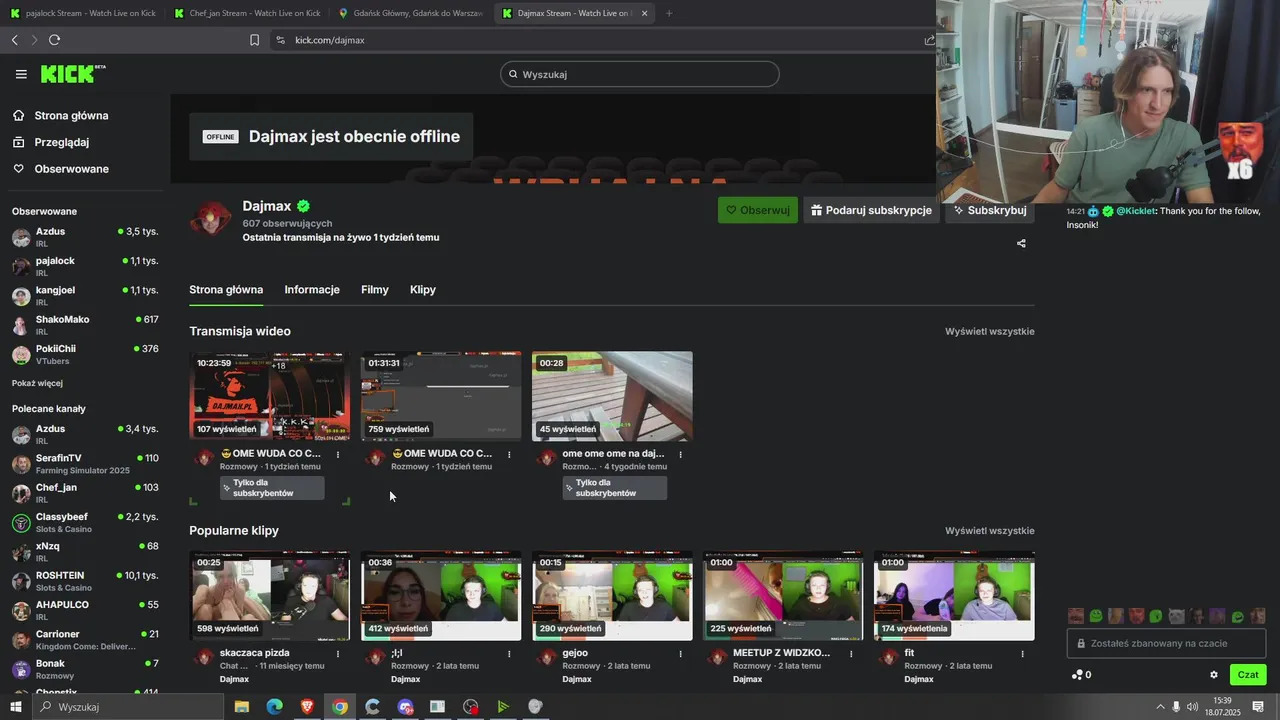This screenshot has width=1280, height=720.
Task: Open the share icon on Dajmax's profile
Action: click(1021, 243)
